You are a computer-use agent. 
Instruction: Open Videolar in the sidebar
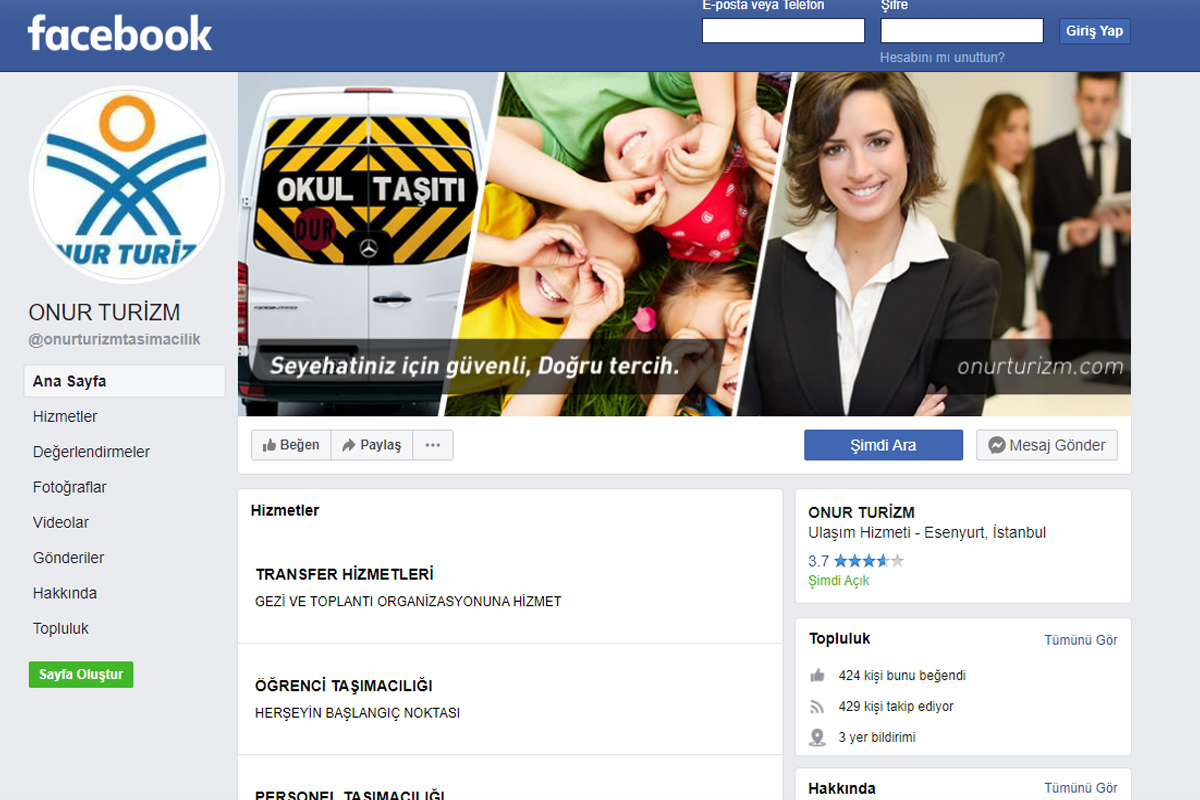click(x=61, y=523)
